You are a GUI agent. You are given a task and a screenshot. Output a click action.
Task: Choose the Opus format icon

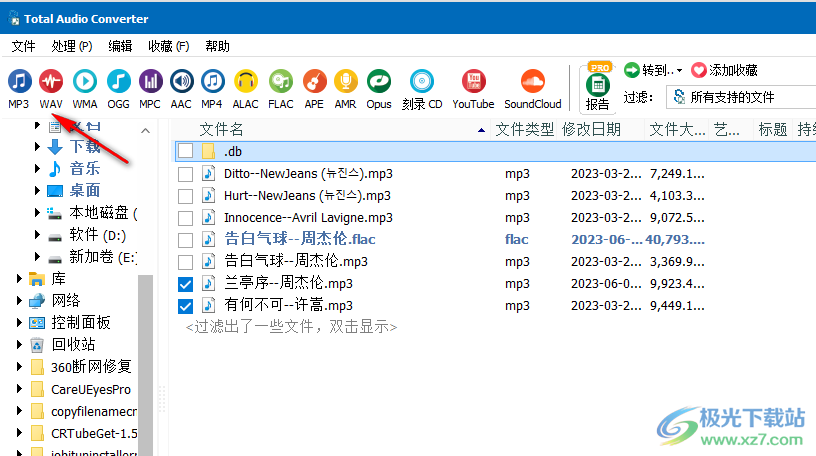(x=379, y=89)
